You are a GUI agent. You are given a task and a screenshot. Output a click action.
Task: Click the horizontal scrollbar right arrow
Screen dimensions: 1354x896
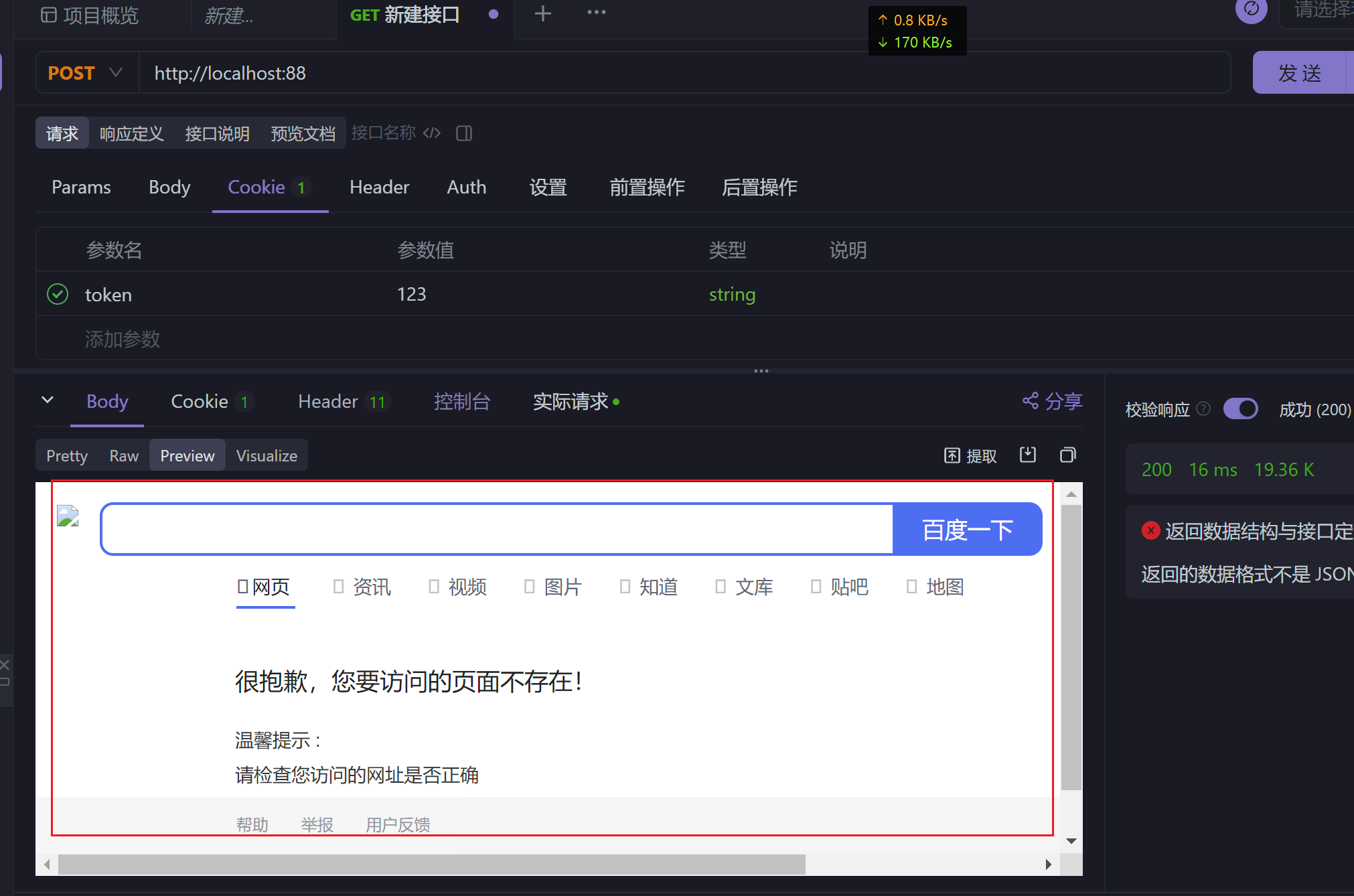[1048, 864]
